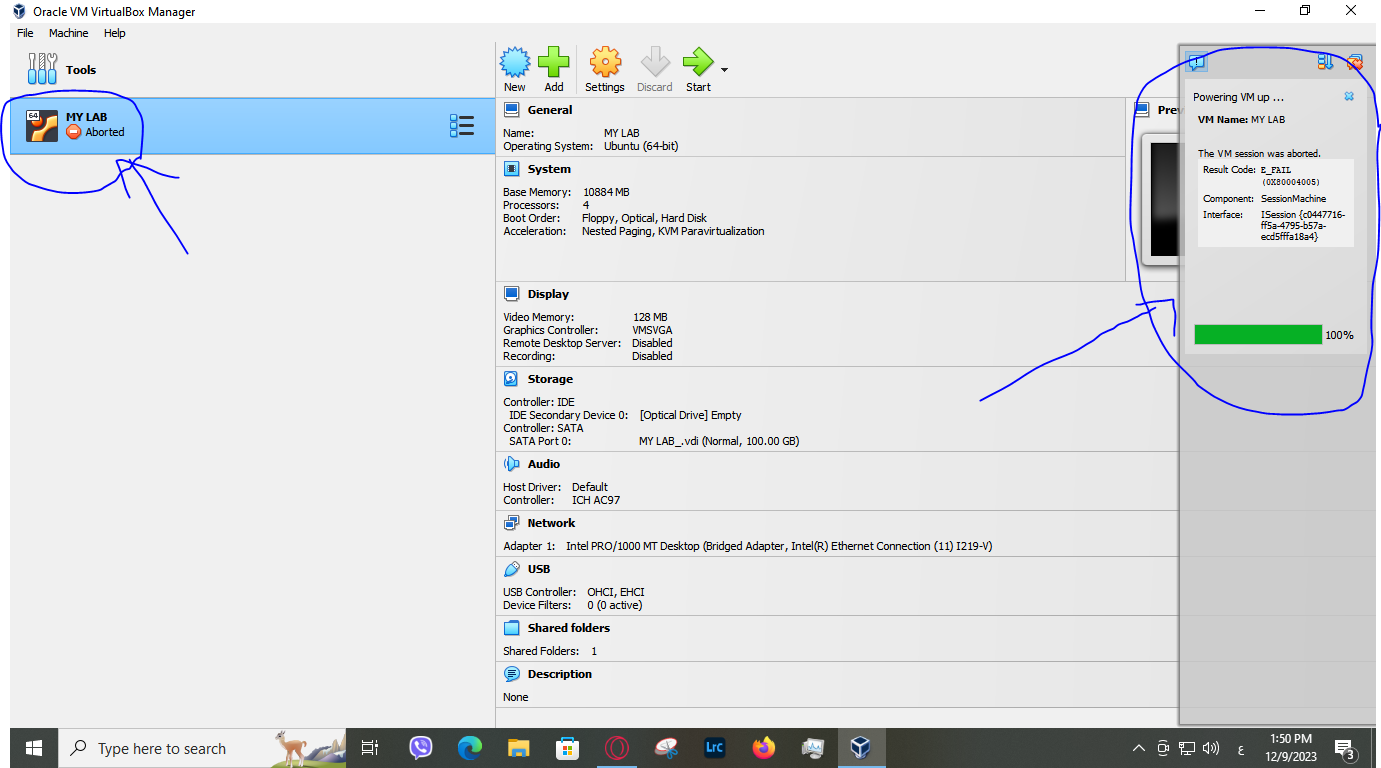Dismiss the Powering VM up notification
Screen dimensions: 1381x768
1349,97
